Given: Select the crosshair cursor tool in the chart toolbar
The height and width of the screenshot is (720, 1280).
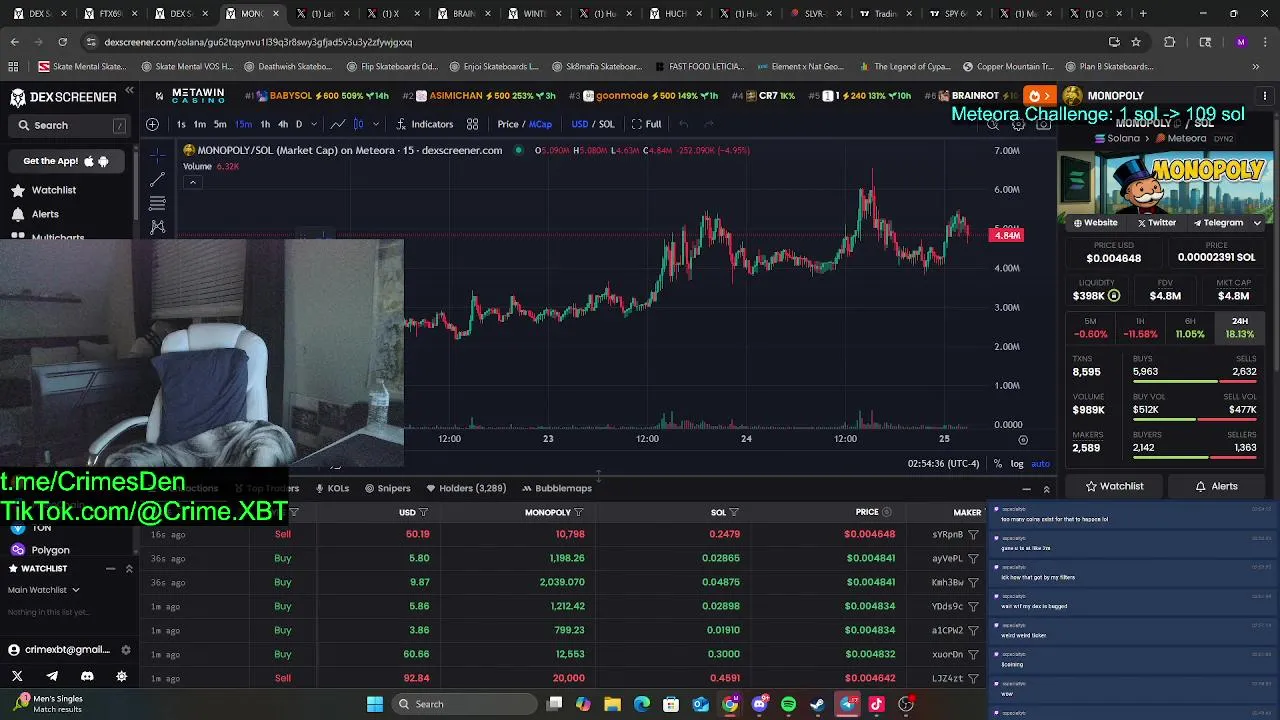Looking at the screenshot, I should click(x=157, y=155).
